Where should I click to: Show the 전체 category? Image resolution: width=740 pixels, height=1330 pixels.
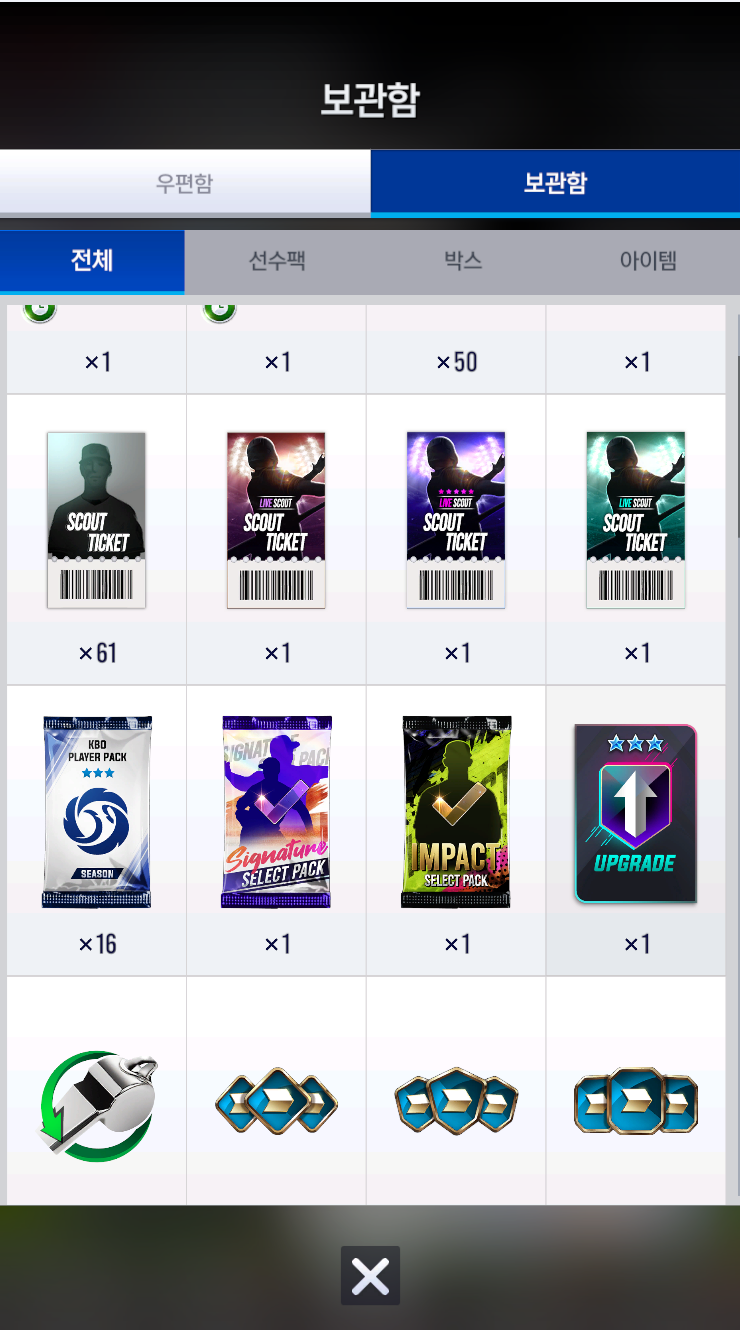tap(92, 261)
